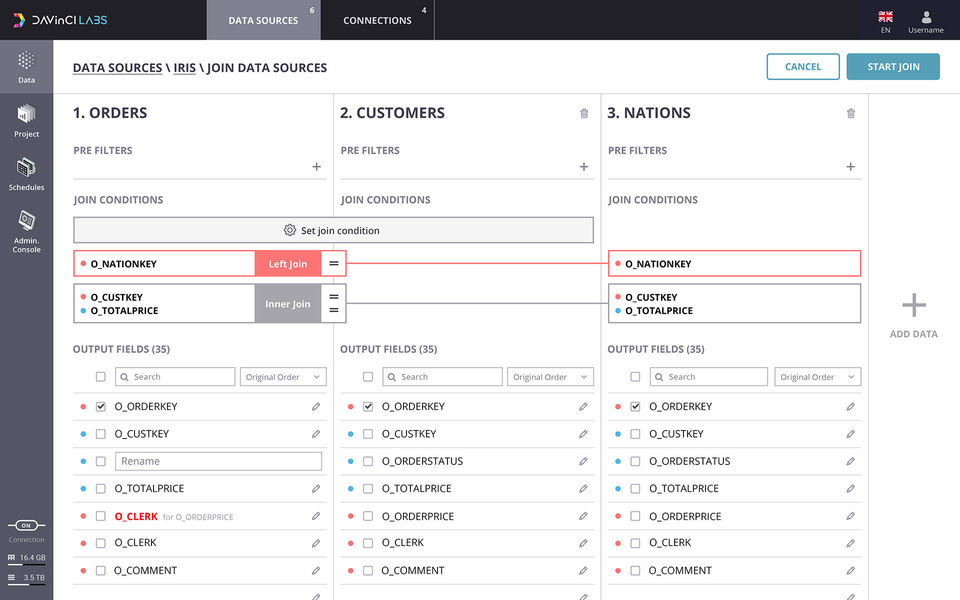The height and width of the screenshot is (600, 960).
Task: Check O_CUSTKEY checkbox in Customers column
Action: click(368, 434)
